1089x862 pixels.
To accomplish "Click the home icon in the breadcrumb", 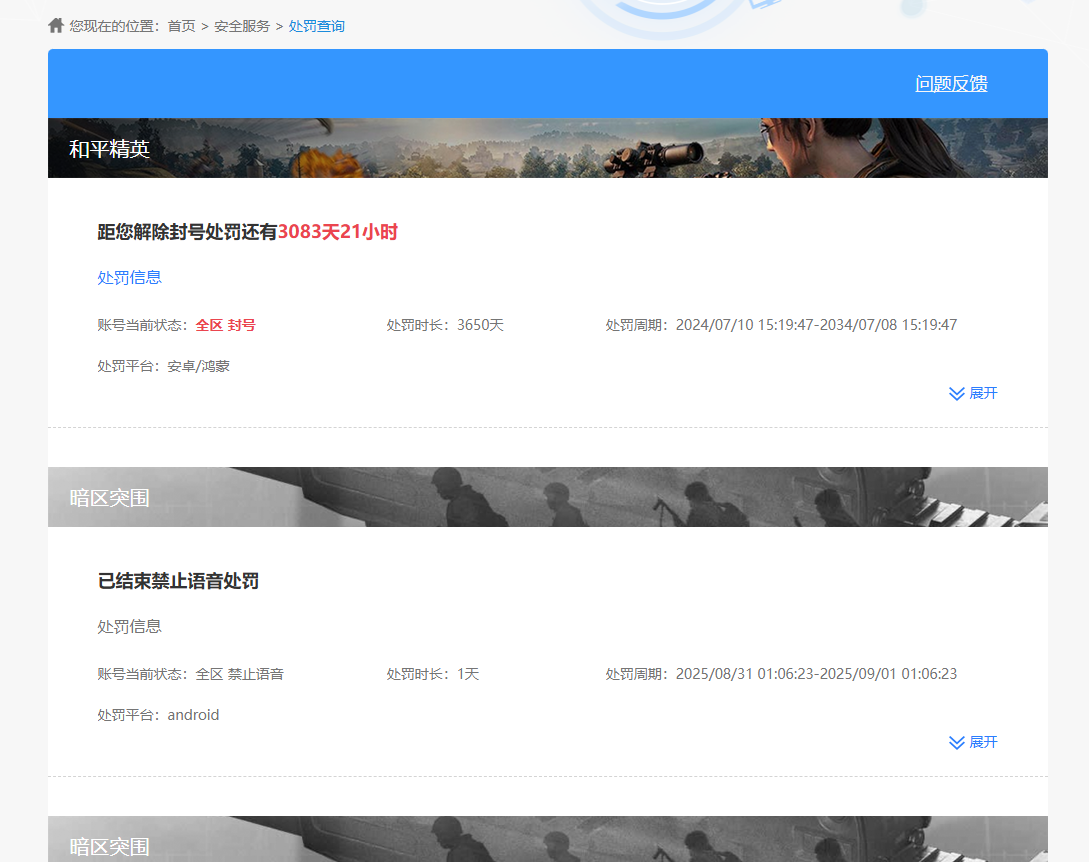I will coord(55,25).
